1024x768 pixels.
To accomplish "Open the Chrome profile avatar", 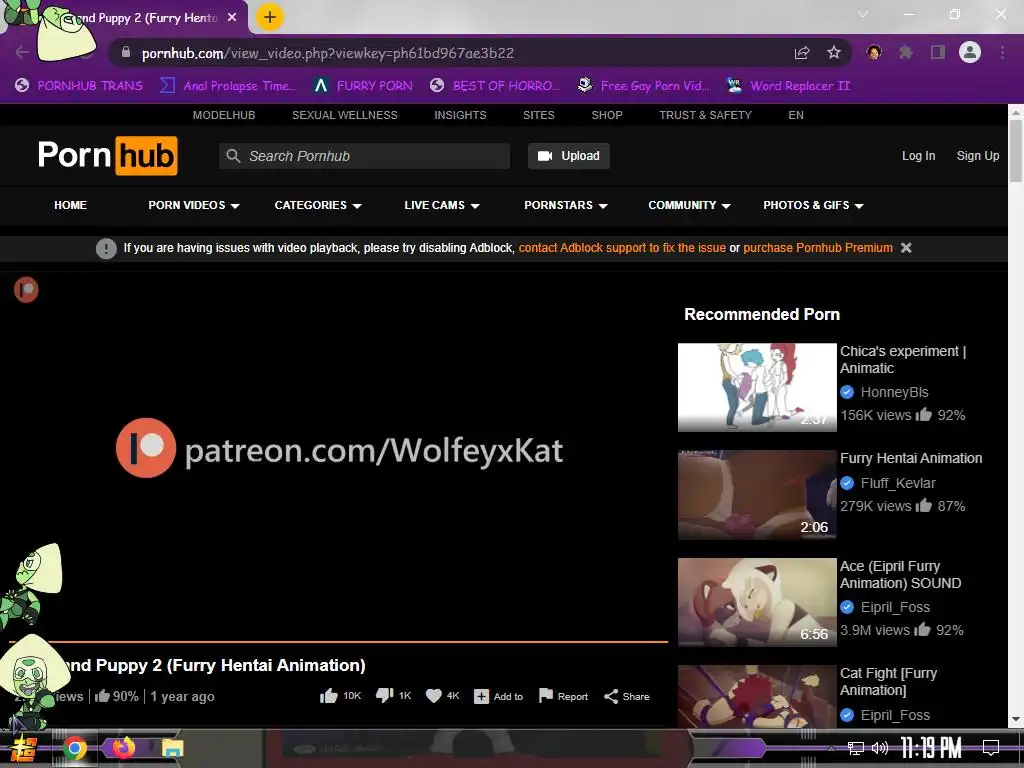I will coord(970,52).
